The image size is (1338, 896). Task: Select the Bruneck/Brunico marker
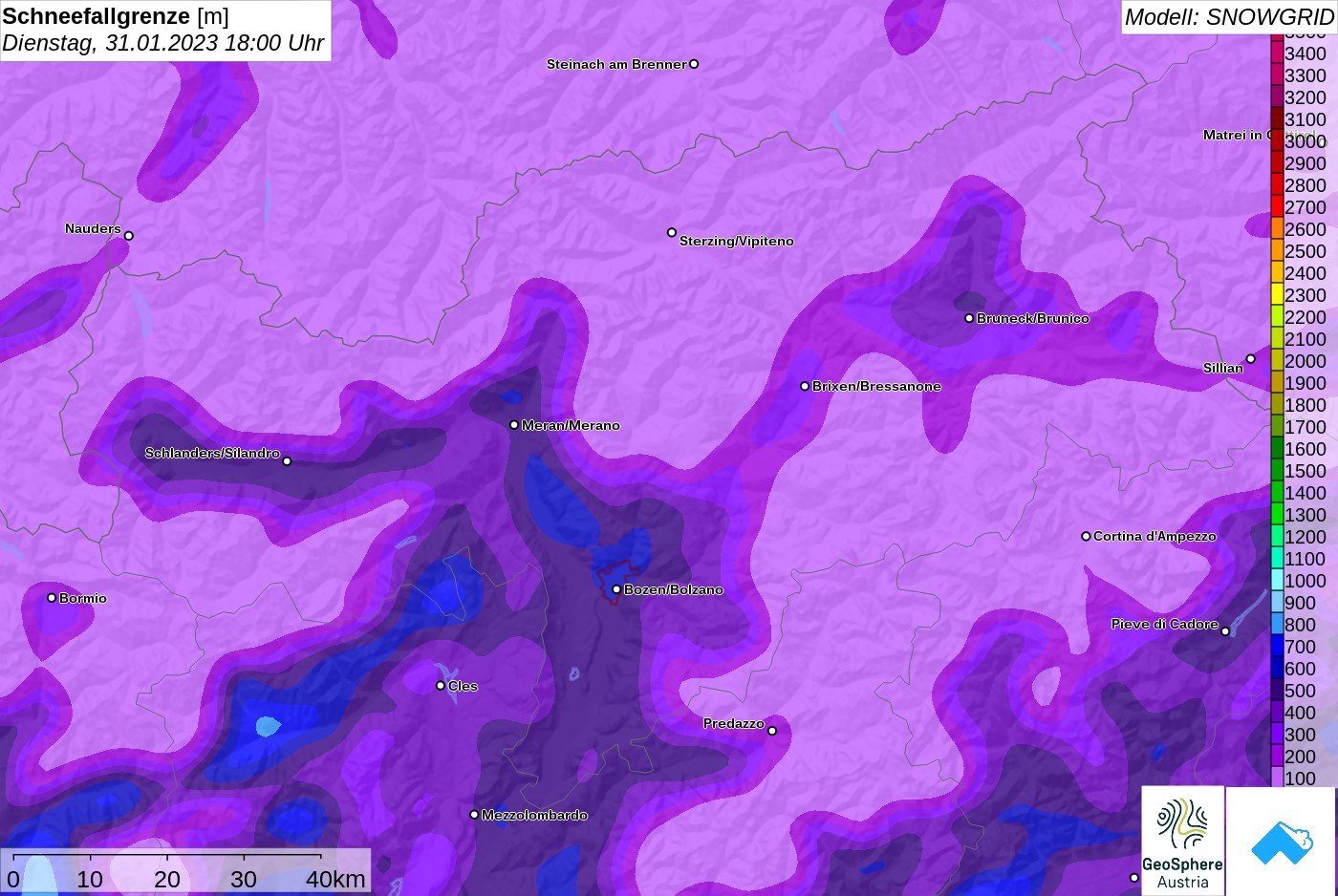[969, 318]
